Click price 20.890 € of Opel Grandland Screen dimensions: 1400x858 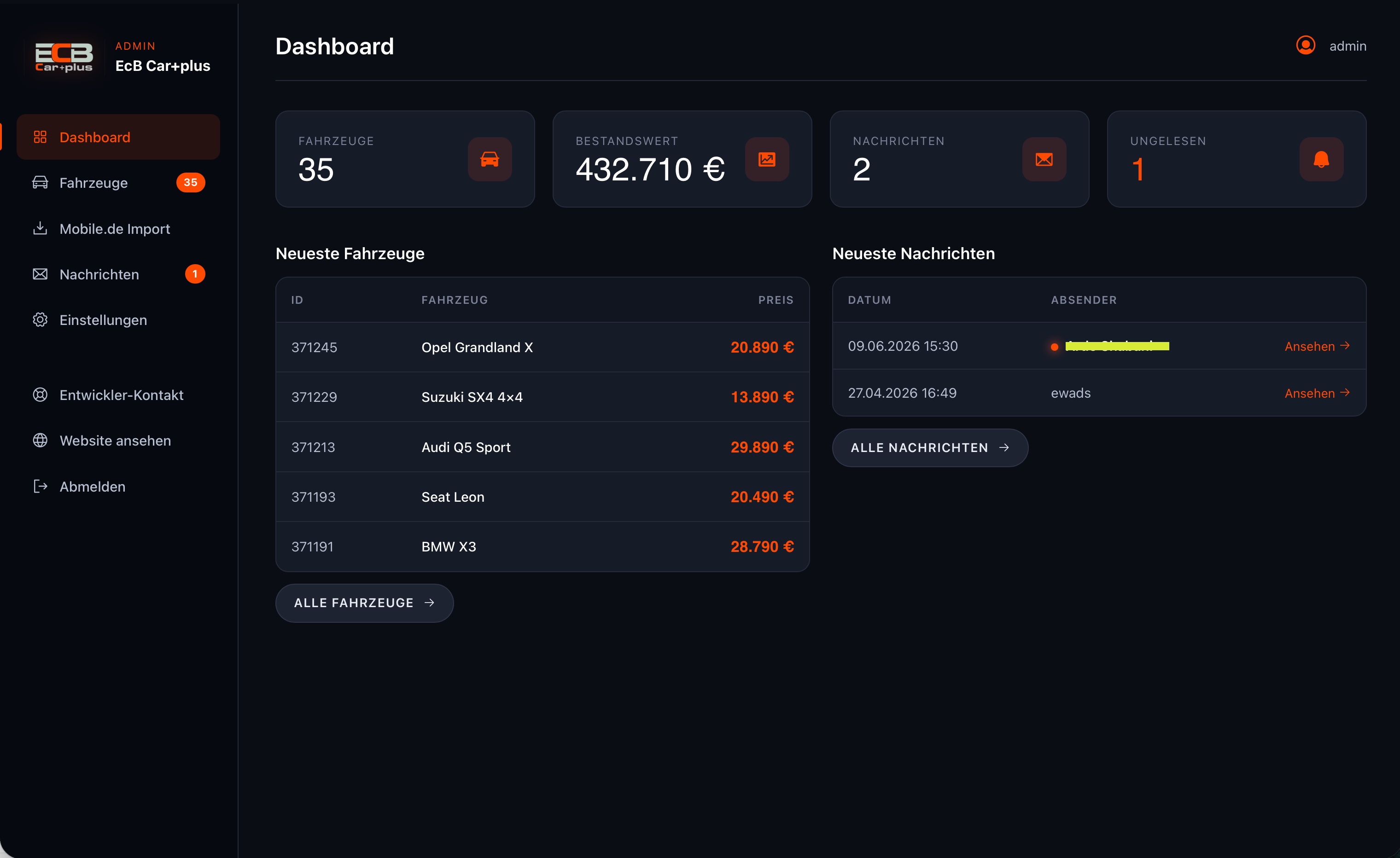pos(762,347)
